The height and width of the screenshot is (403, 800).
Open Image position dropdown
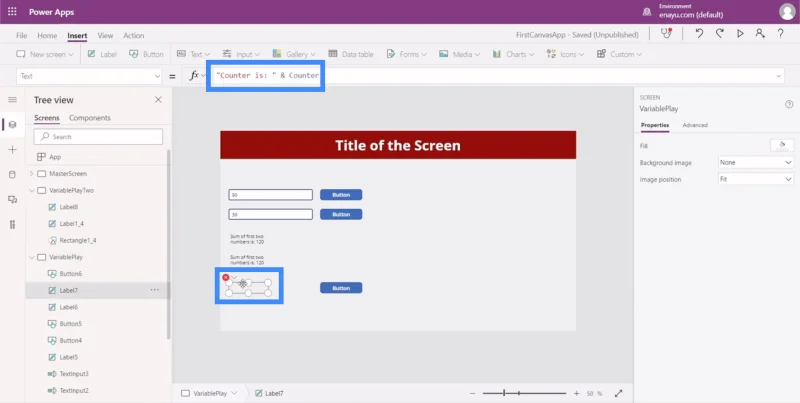coord(756,179)
